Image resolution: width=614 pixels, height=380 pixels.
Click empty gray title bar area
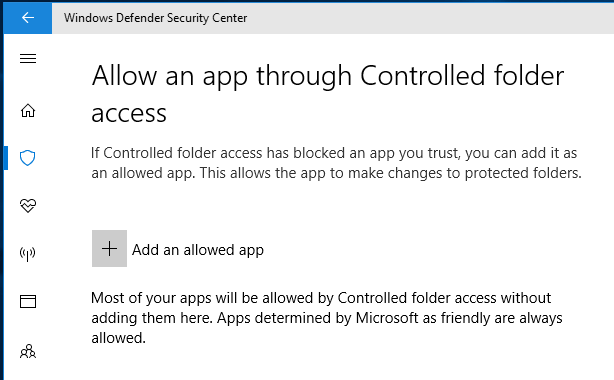click(x=431, y=18)
